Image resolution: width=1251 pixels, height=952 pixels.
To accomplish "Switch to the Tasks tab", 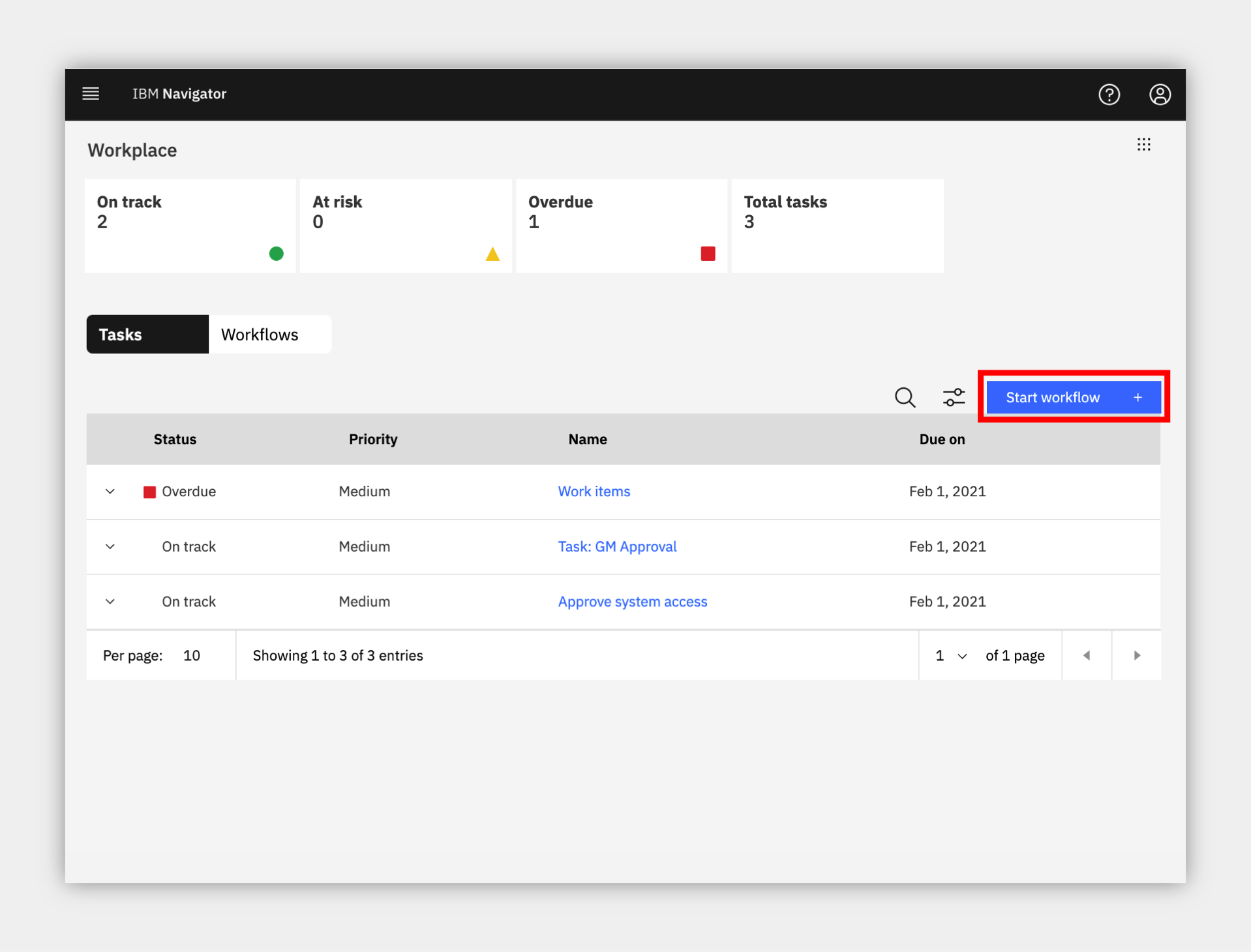I will (147, 335).
